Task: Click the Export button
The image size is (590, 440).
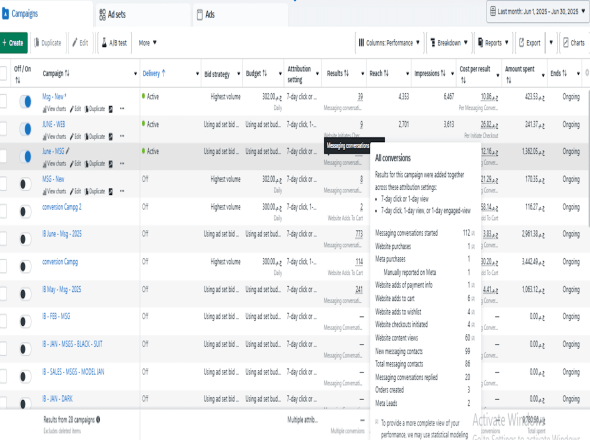Action: pos(530,43)
